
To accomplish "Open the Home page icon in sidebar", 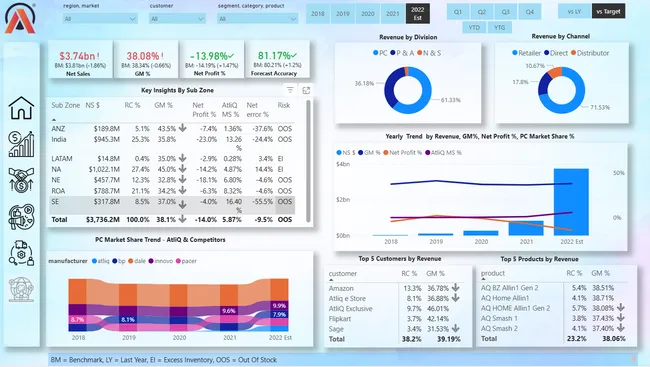I will [x=21, y=108].
